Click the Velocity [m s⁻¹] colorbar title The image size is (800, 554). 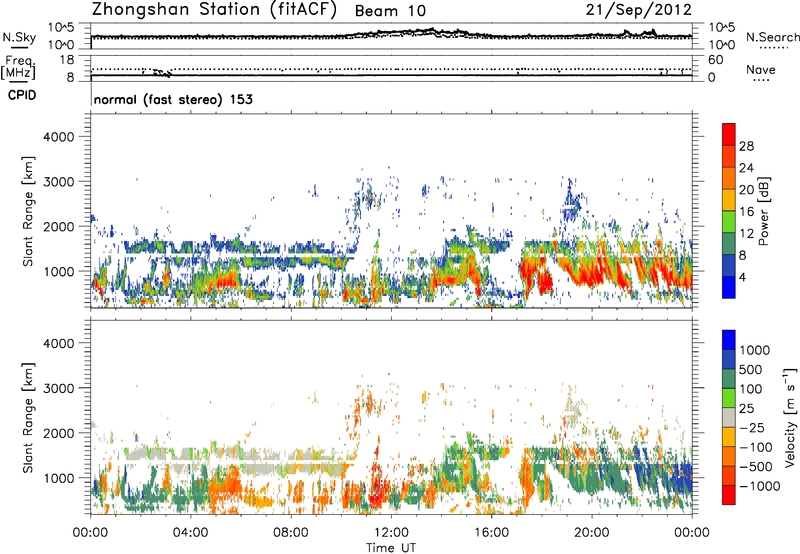[x=790, y=417]
